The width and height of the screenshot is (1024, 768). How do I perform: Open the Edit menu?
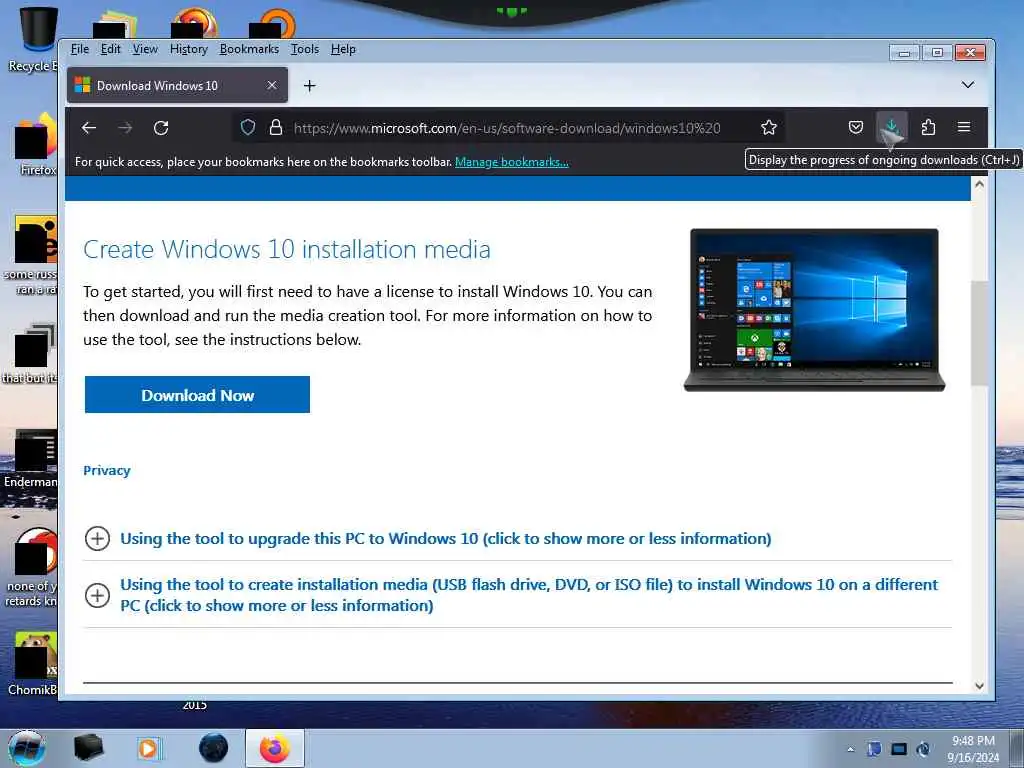110,49
